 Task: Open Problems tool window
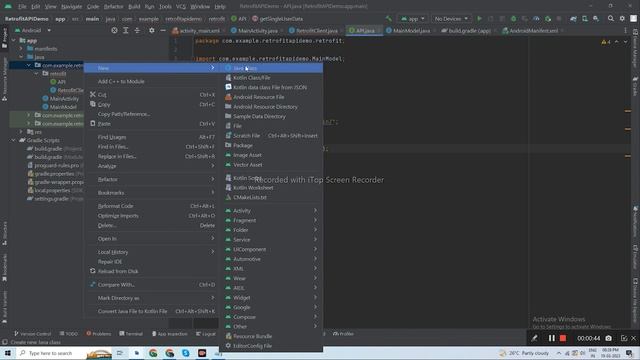(x=99, y=334)
